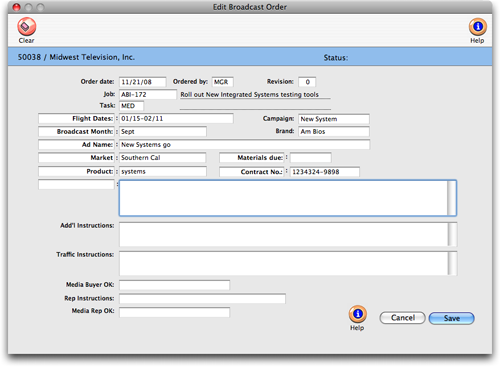Click the Rep Instructions field
The width and height of the screenshot is (500, 367).
202,298
